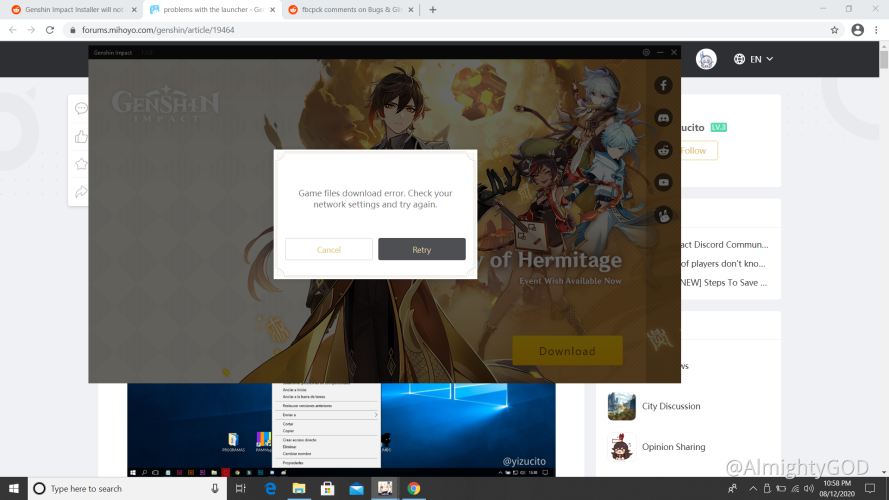This screenshot has width=889, height=500.
Task: Click the City Discussion thumbnail image
Action: click(x=621, y=406)
